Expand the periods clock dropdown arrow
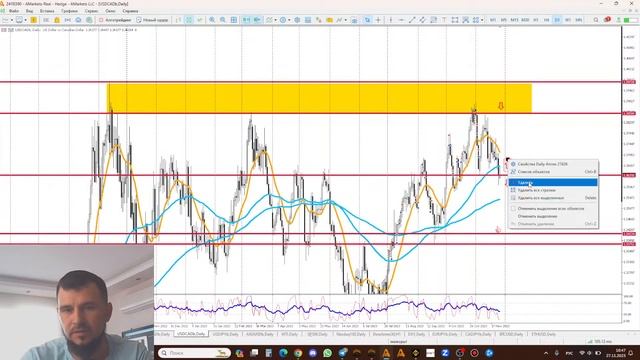The width and height of the screenshot is (640, 360). tap(289, 20)
